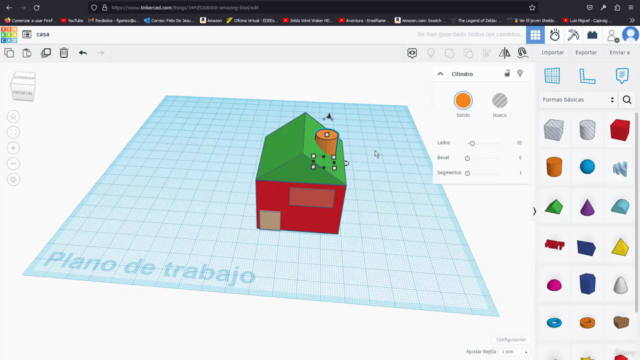Image resolution: width=640 pixels, height=360 pixels.
Task: Redo with the forward arrow icon
Action: tap(100, 53)
